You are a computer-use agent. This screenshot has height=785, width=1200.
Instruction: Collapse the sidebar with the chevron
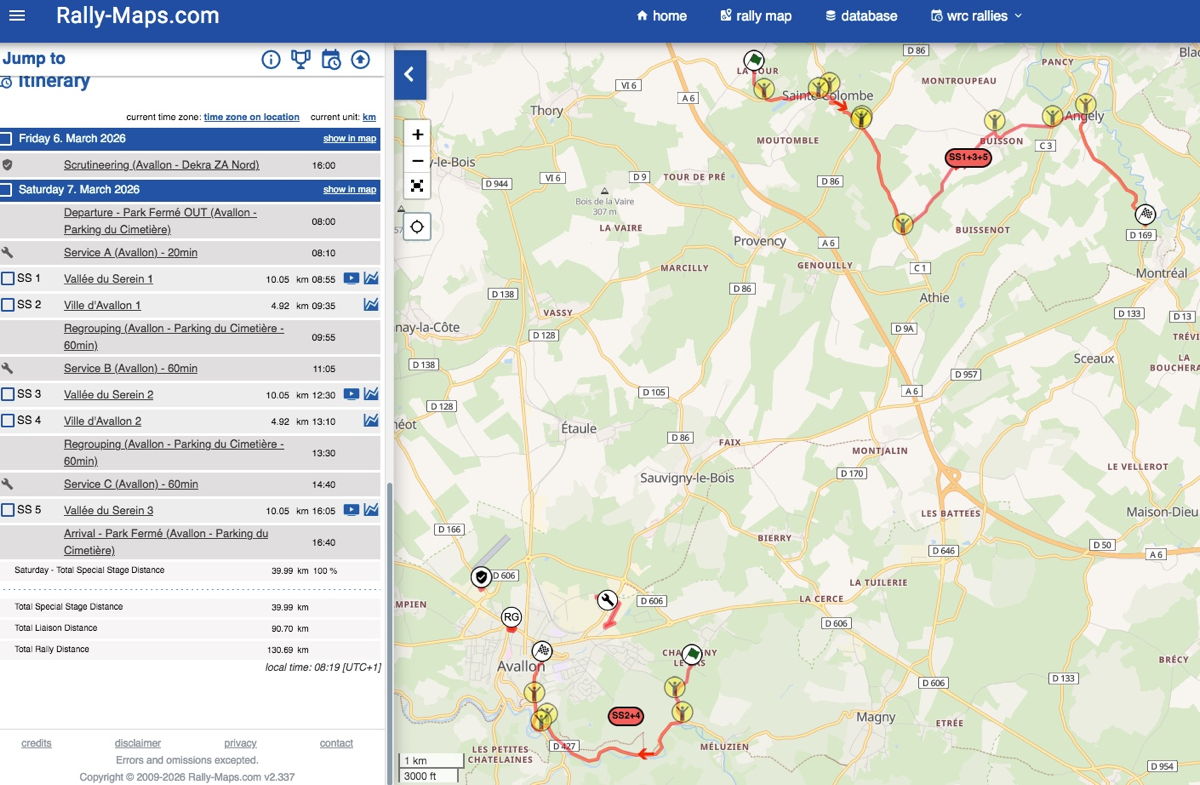pyautogui.click(x=410, y=75)
